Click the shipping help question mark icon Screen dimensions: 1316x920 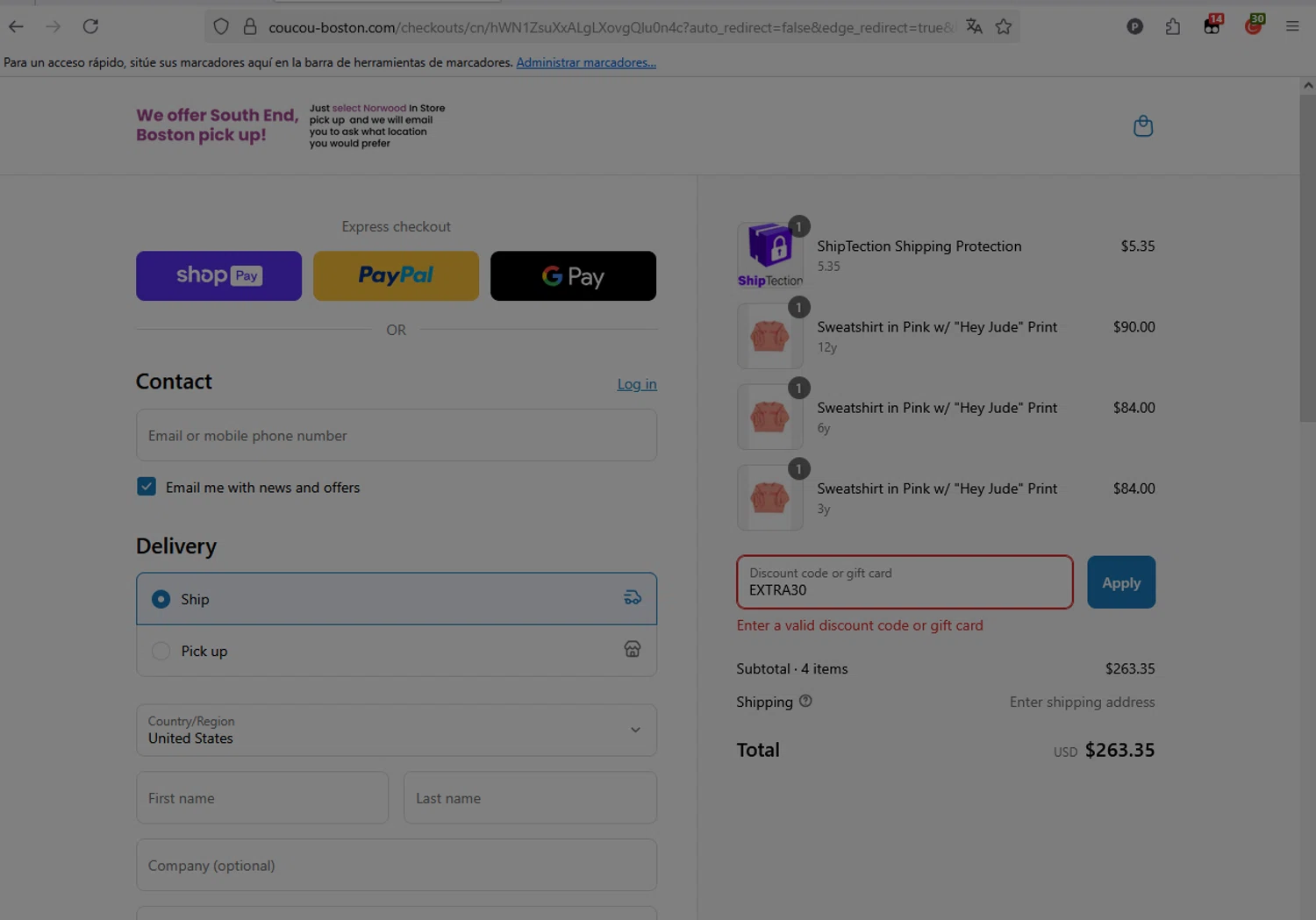[805, 701]
